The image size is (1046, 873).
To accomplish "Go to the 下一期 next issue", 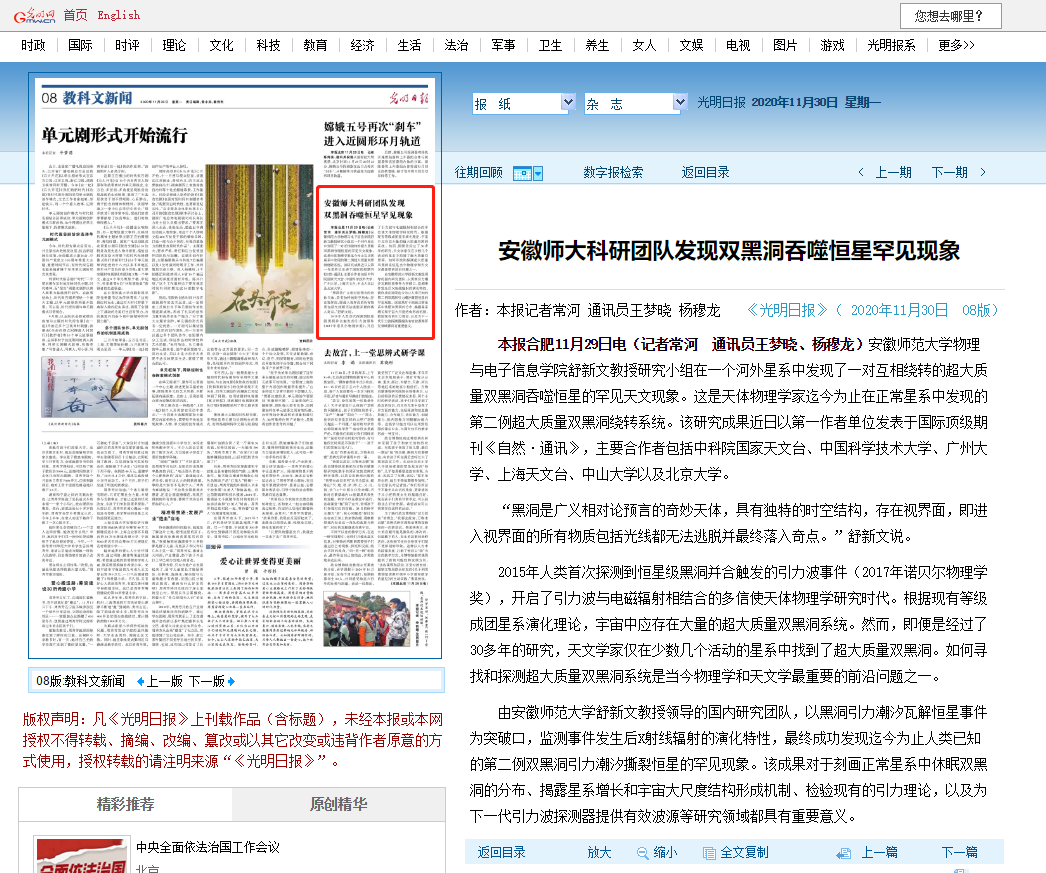I will (949, 173).
